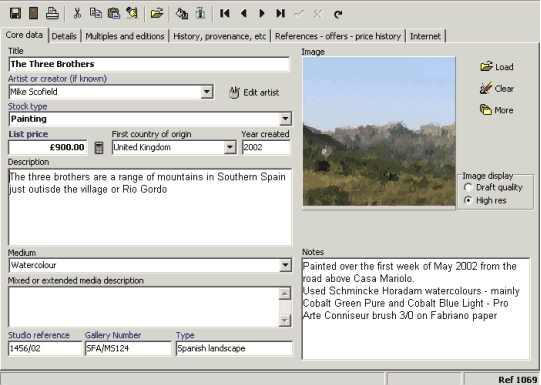
Task: Click into the Title field
Action: point(149,64)
